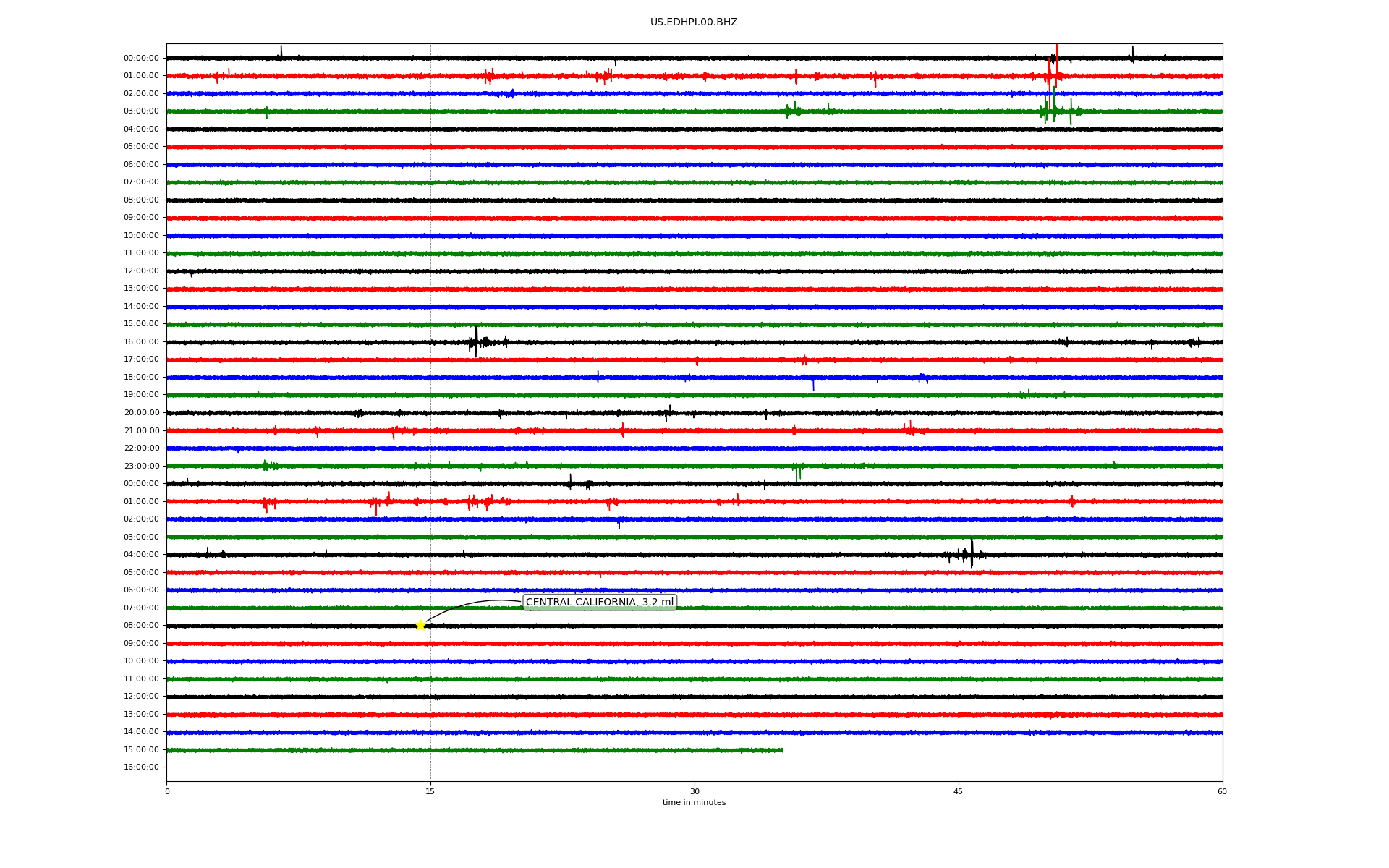
Task: Click the first 00:00:00 row label at top
Action: [141, 58]
